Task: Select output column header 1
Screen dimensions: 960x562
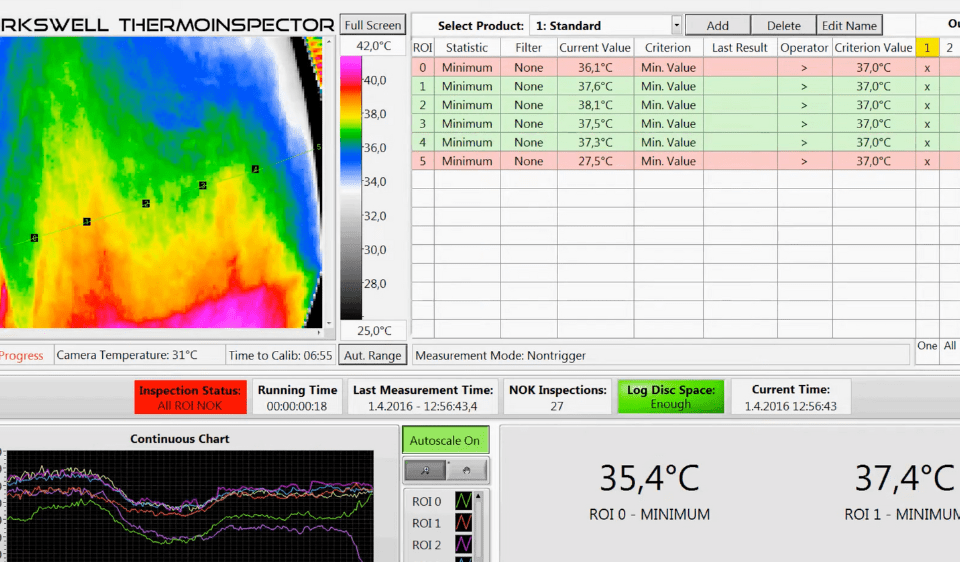Action: coord(927,48)
